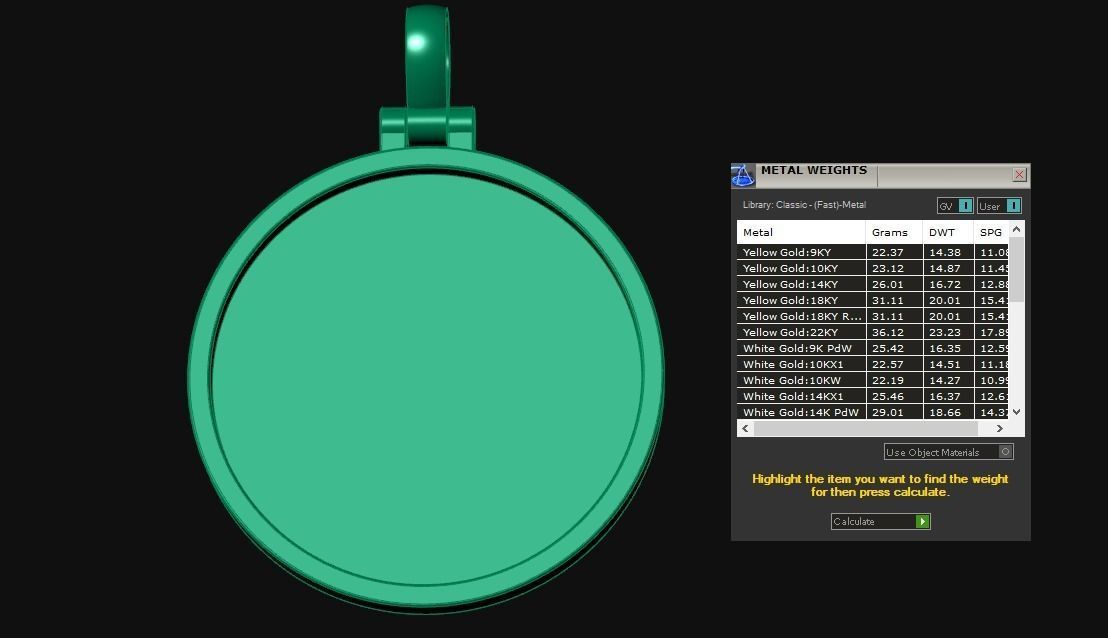Screen dimensions: 1108x638
Task: Click grams value 26.01
Action: coord(888,284)
